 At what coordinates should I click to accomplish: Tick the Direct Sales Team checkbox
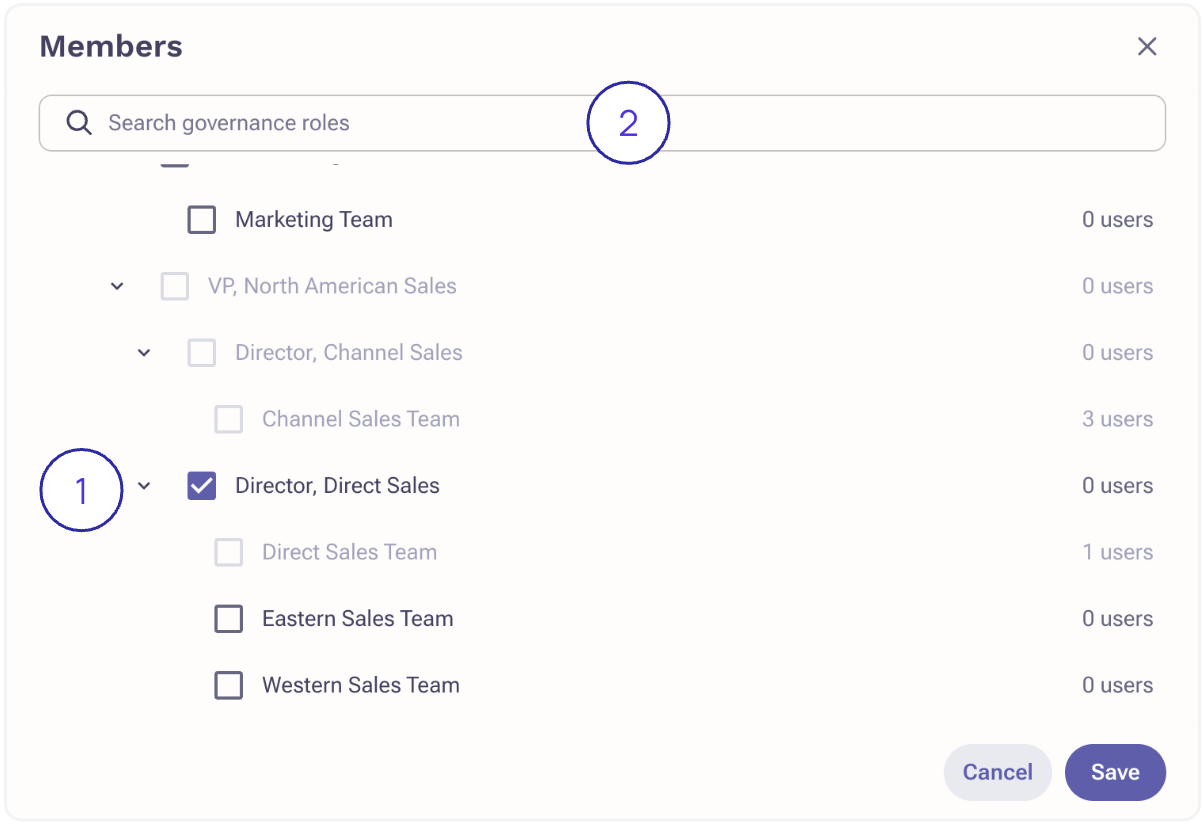[229, 552]
